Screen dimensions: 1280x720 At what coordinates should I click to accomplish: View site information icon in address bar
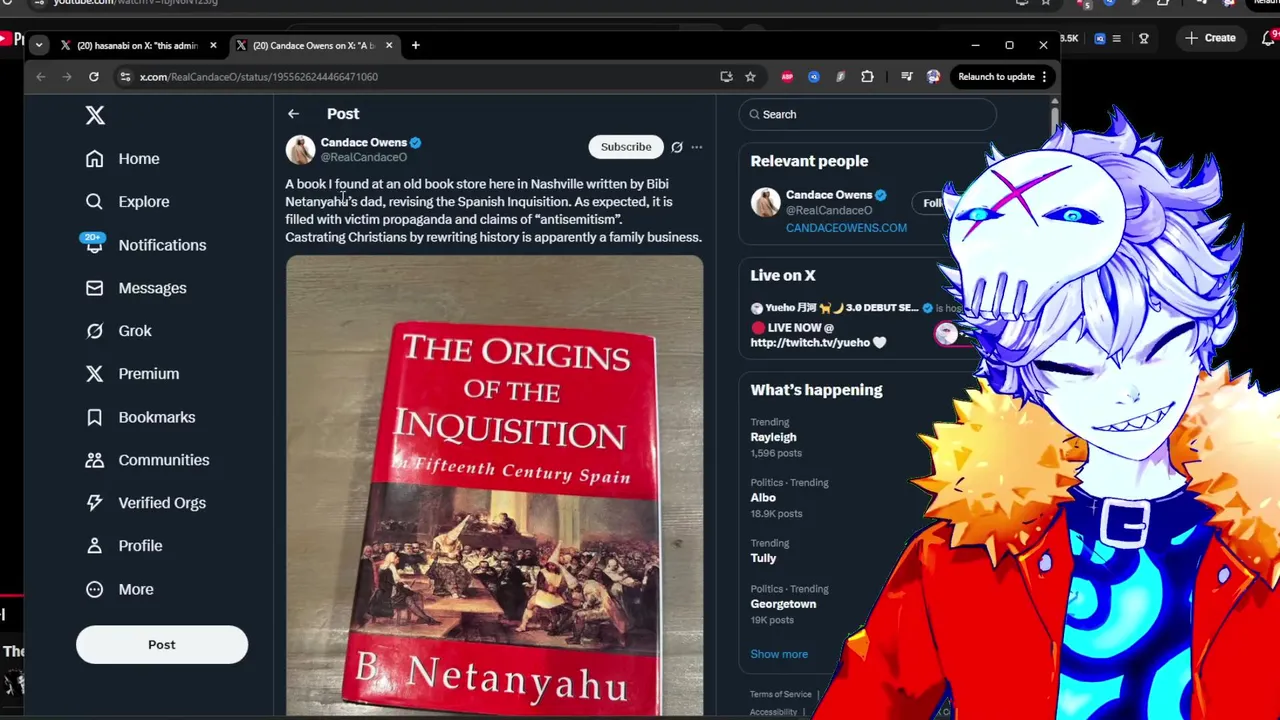[x=125, y=77]
